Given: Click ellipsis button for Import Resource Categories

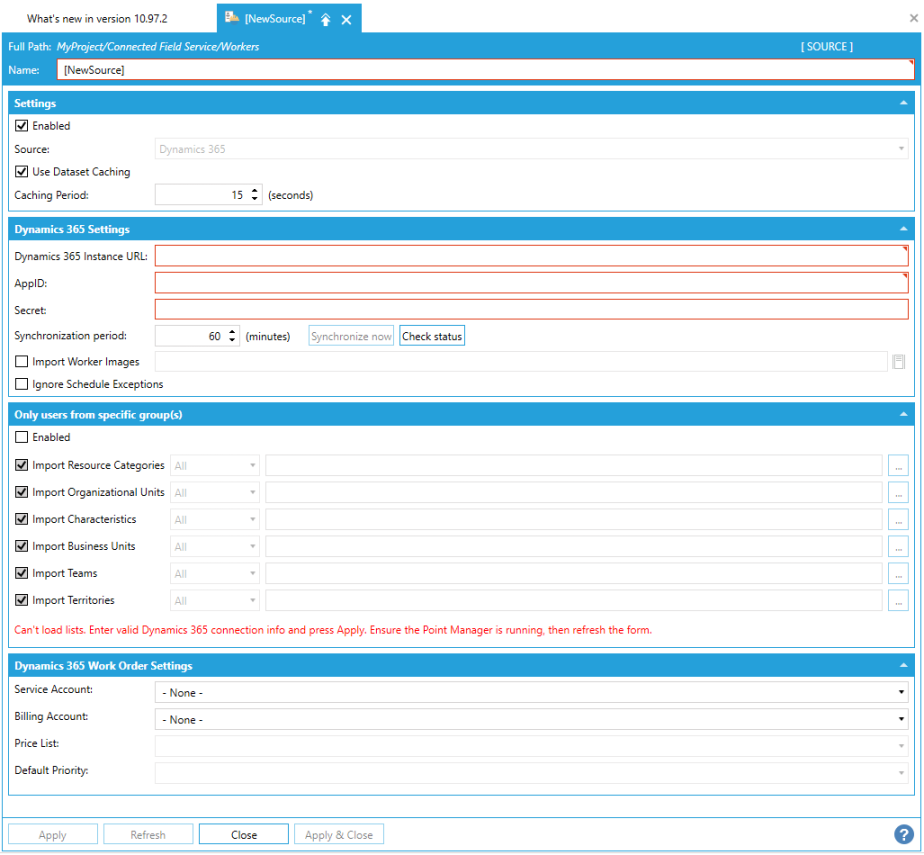Looking at the screenshot, I should coord(898,465).
